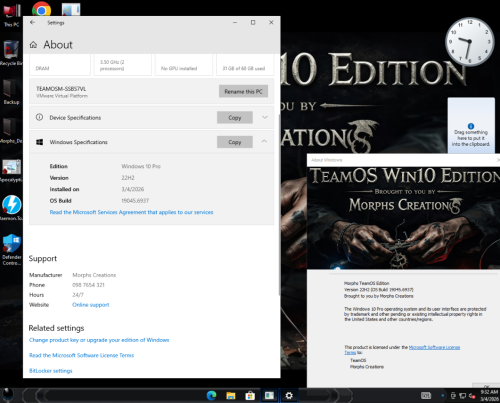Select the '3.50 GHz (2 processors)' card
The height and width of the screenshot is (403, 500).
click(122, 65)
